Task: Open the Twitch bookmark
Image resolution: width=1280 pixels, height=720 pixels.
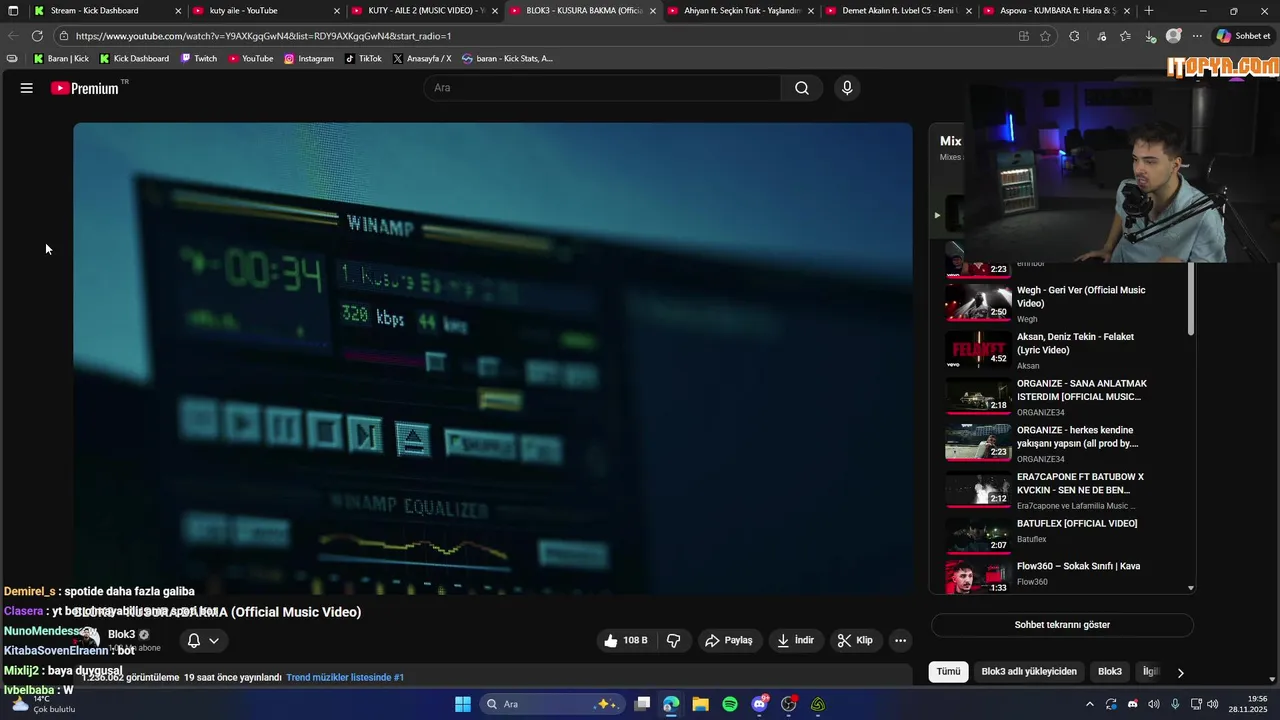Action: coord(199,59)
